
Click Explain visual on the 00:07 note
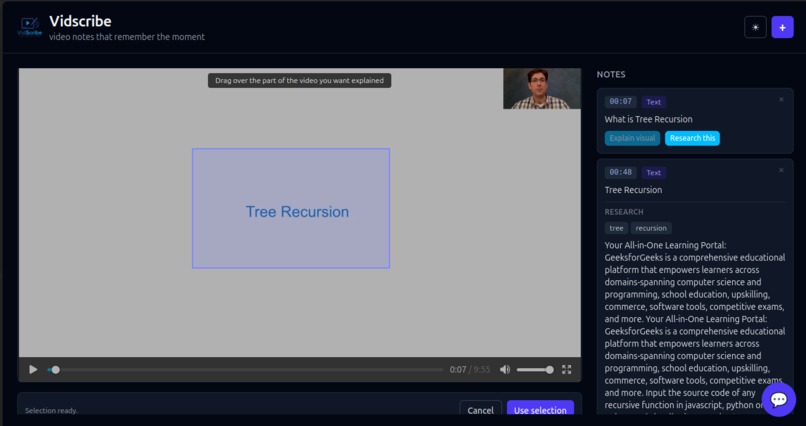click(x=632, y=138)
